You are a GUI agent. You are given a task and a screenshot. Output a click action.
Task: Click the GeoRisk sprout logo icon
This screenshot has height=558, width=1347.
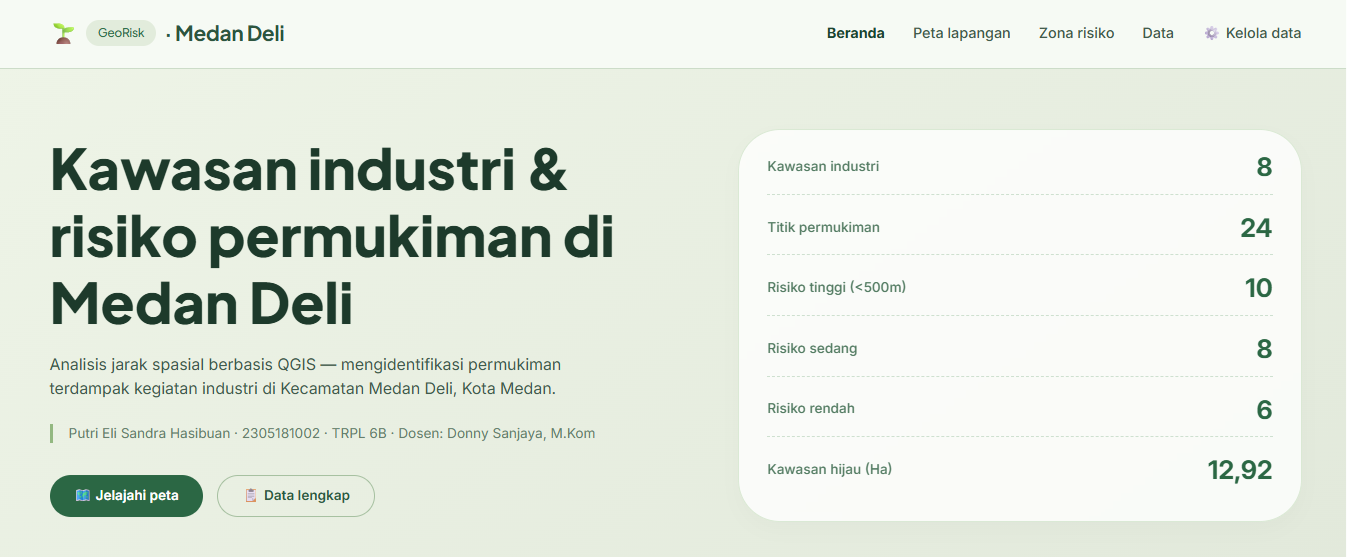pyautogui.click(x=64, y=33)
